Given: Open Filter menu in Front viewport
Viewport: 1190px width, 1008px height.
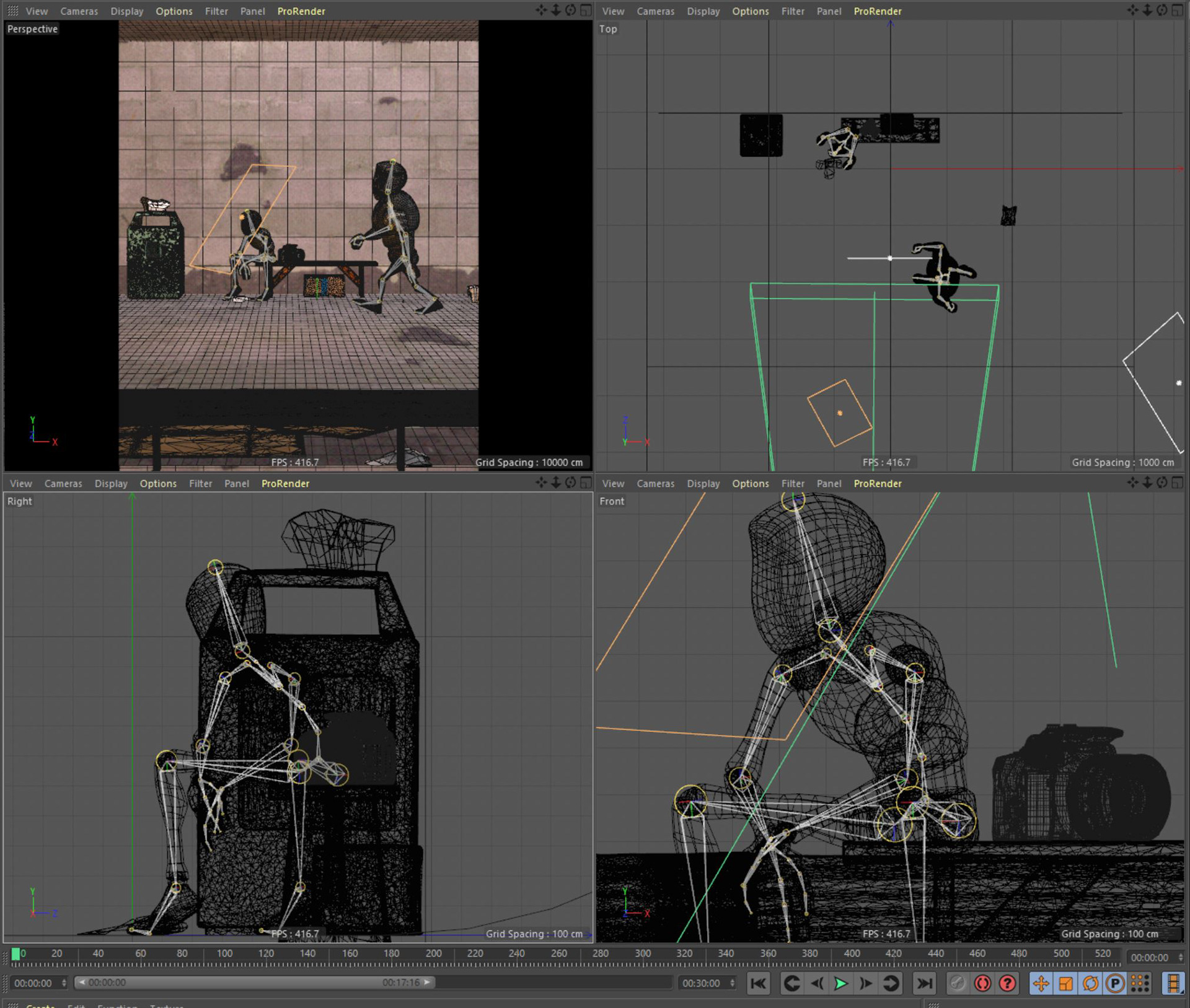Looking at the screenshot, I should tap(792, 483).
